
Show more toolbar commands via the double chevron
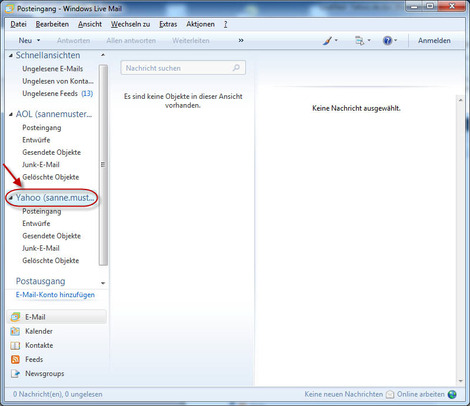click(x=241, y=41)
